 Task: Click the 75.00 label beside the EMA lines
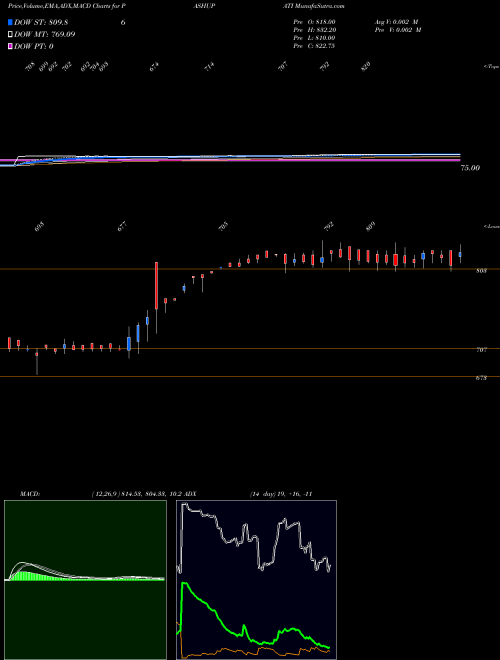point(470,168)
